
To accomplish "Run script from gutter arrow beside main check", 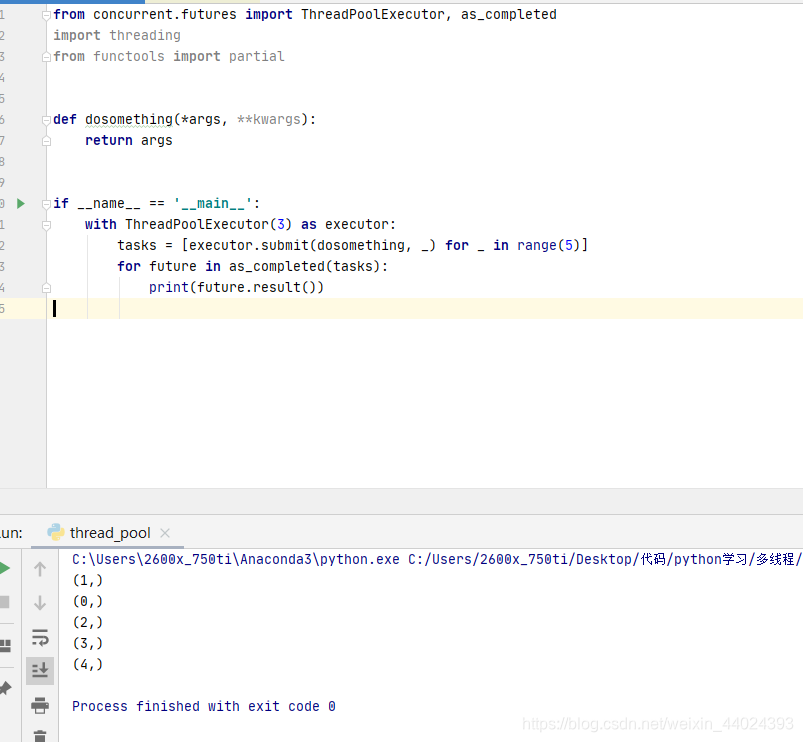I will (x=20, y=204).
